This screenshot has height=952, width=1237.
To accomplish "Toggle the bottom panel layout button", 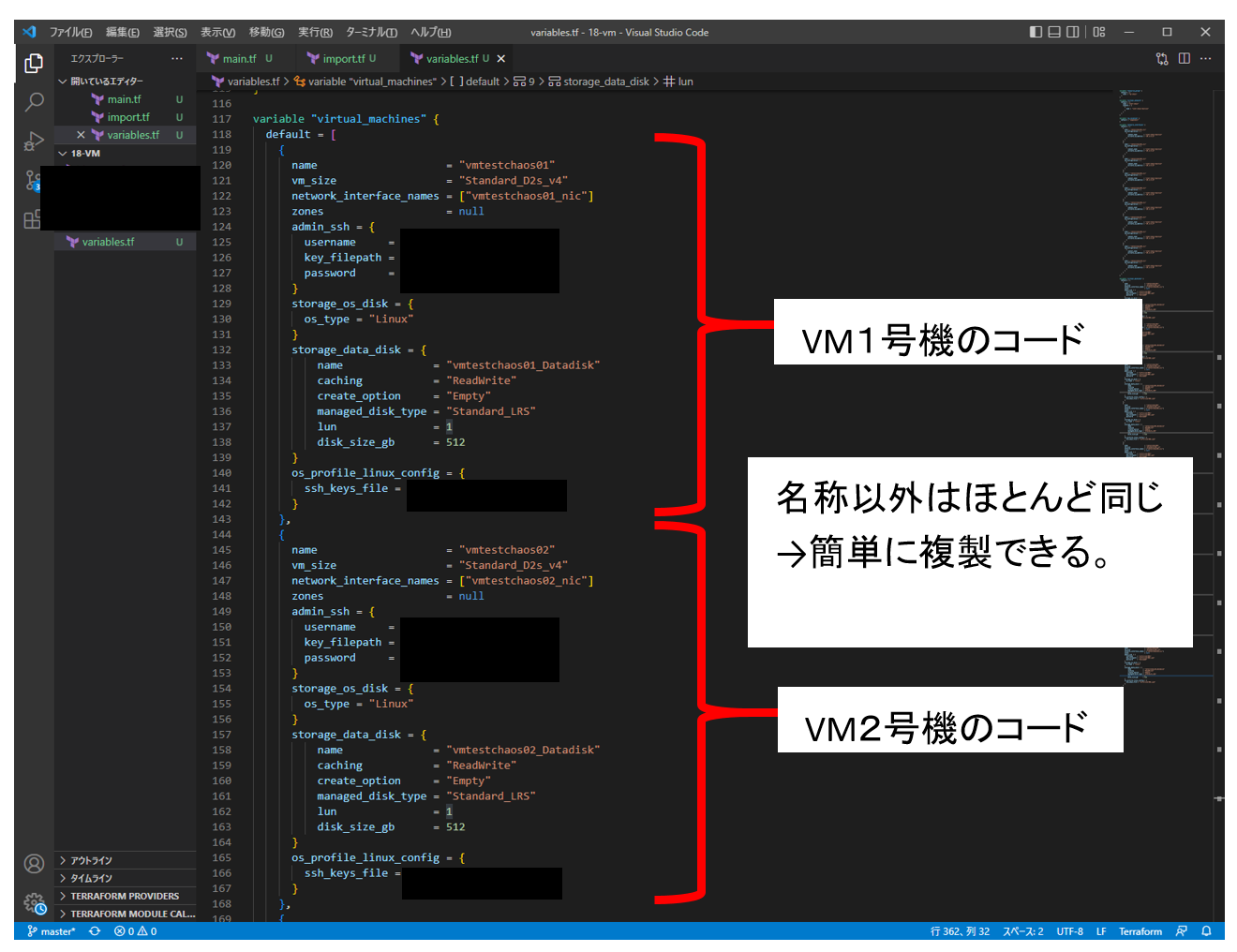I will pyautogui.click(x=1054, y=32).
